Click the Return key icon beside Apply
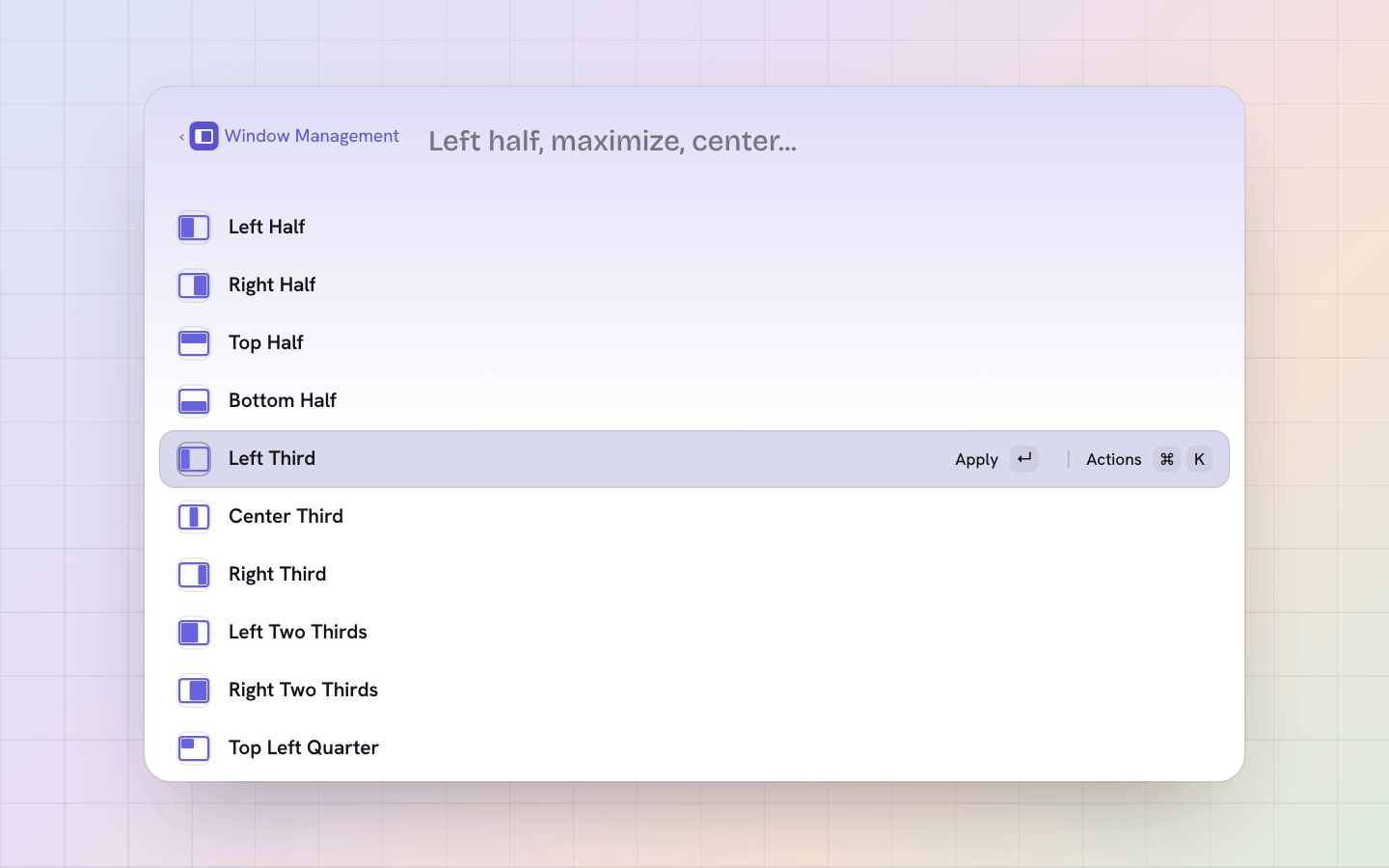The image size is (1389, 868). point(1024,459)
